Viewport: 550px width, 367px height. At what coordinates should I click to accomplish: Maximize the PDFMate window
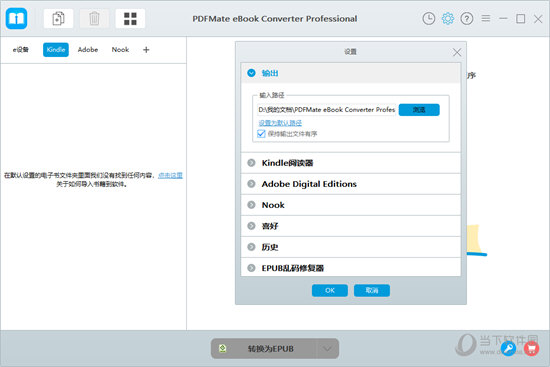(521, 18)
